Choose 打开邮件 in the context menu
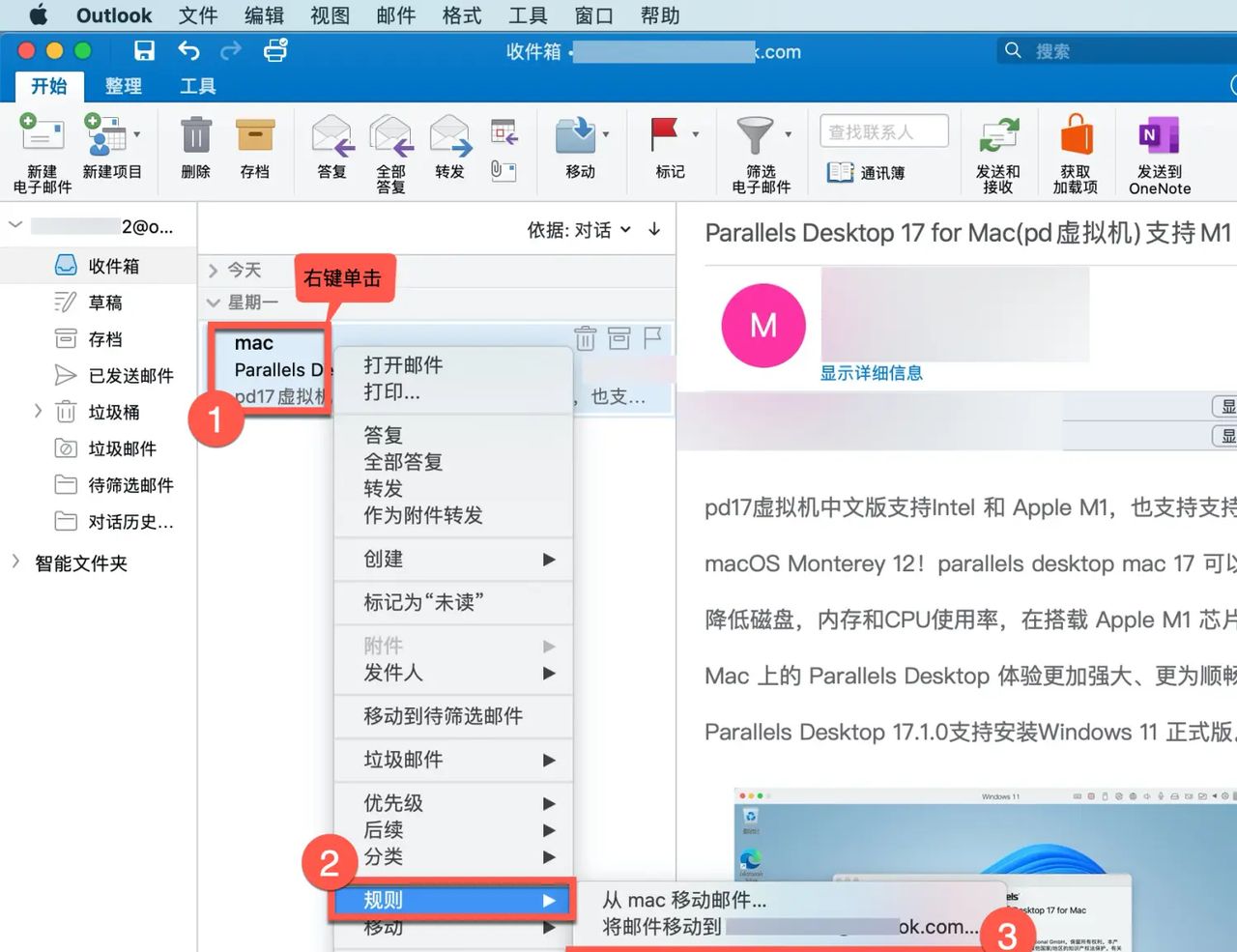The width and height of the screenshot is (1237, 952). tap(453, 365)
